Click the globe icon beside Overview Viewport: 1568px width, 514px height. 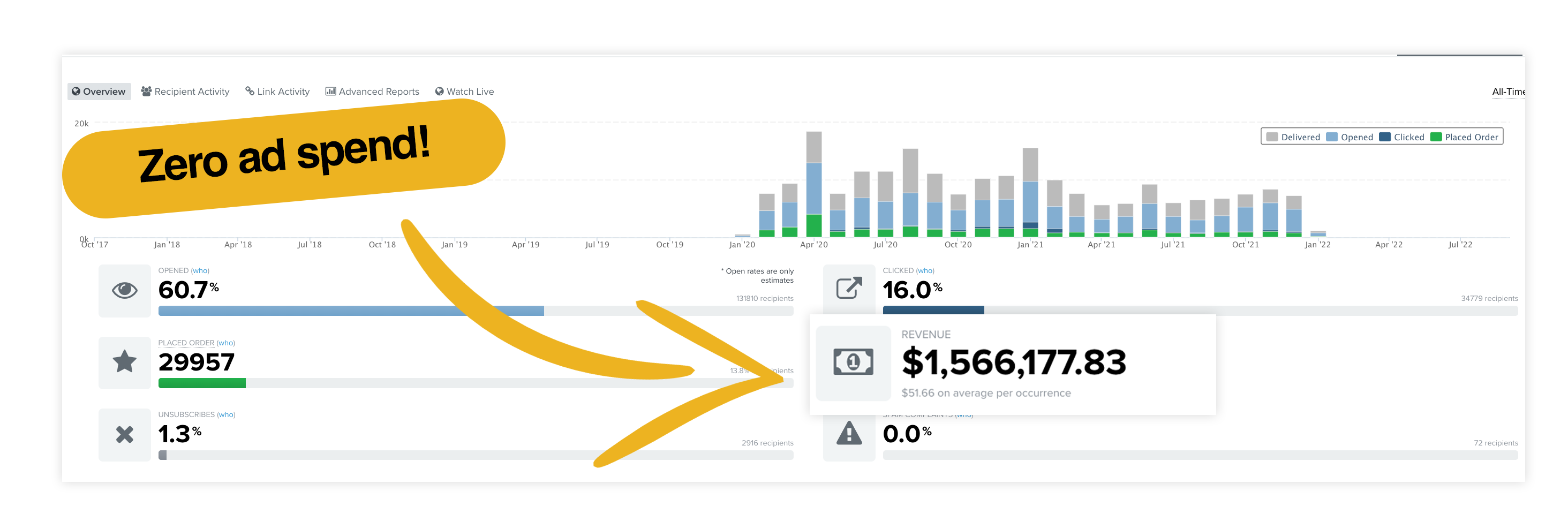pos(76,91)
